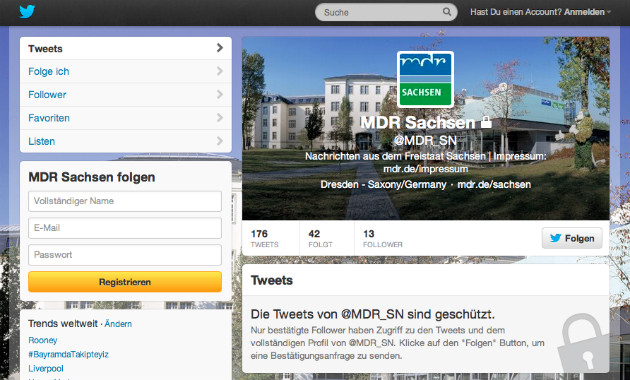Viewport: 630px width, 380px height.
Task: Click the chevron on the Favoriten row
Action: point(219,118)
